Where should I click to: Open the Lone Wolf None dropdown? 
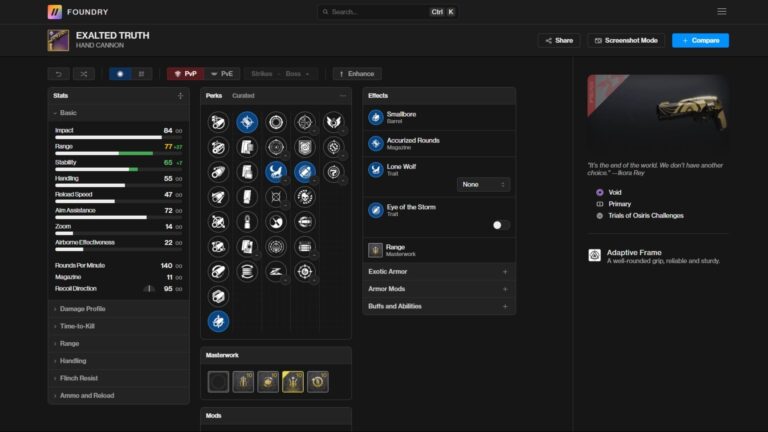(484, 184)
